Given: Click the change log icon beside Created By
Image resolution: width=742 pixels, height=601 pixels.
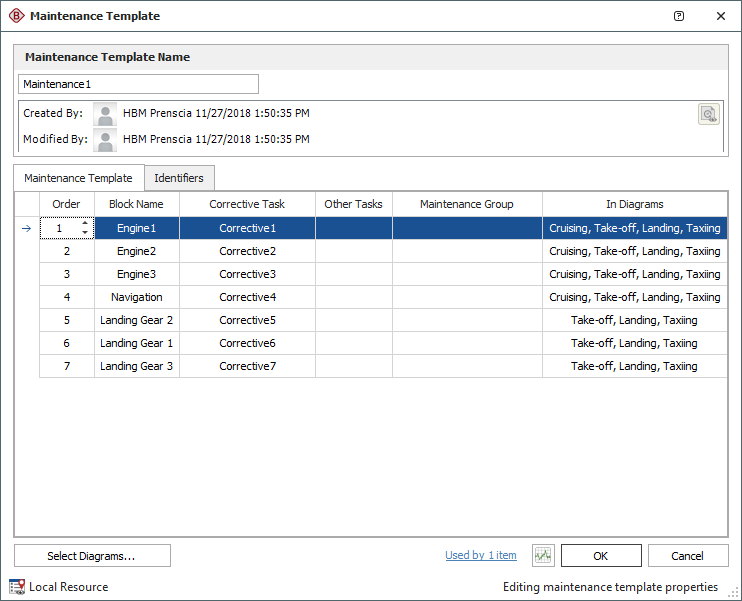Looking at the screenshot, I should (708, 114).
